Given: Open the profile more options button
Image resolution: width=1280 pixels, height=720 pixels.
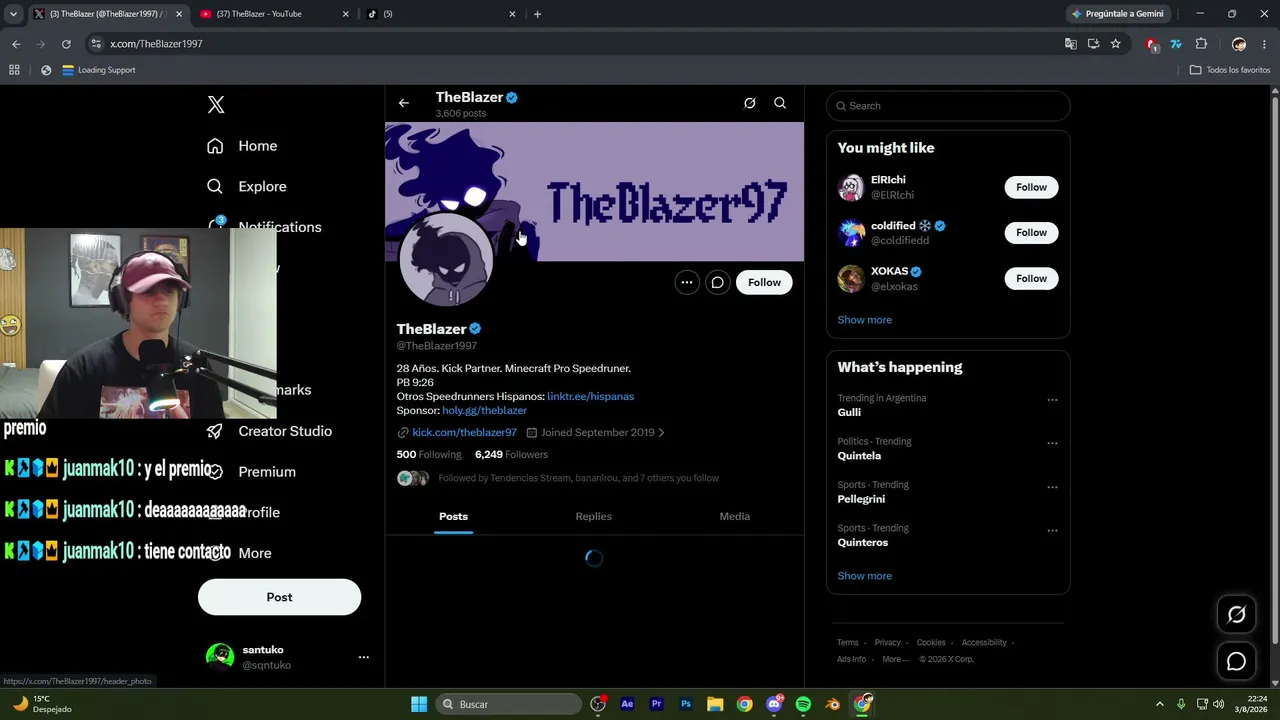Looking at the screenshot, I should pos(687,282).
